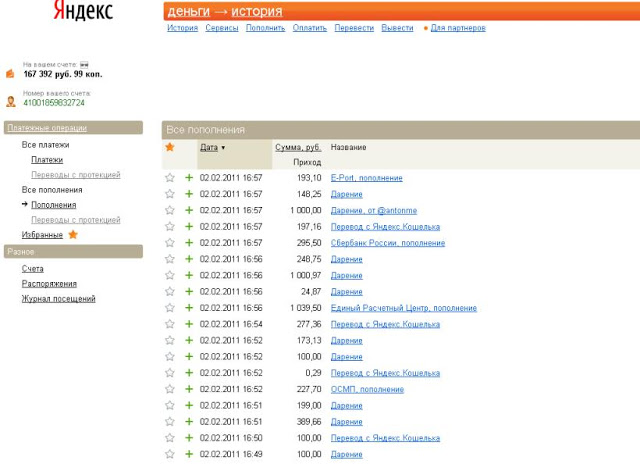Open the 'Сбербанк России, пополнение' entry
This screenshot has width=640, height=464.
pos(388,243)
